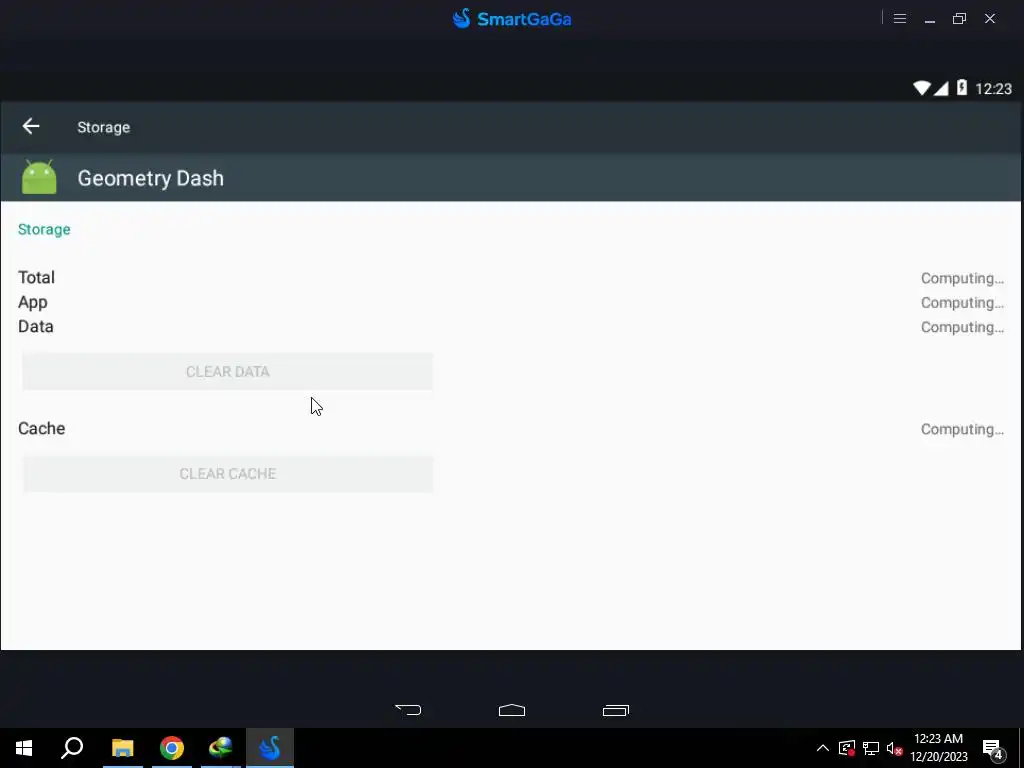This screenshot has width=1024, height=768.
Task: Click the Geometry Dash app title
Action: [x=150, y=178]
